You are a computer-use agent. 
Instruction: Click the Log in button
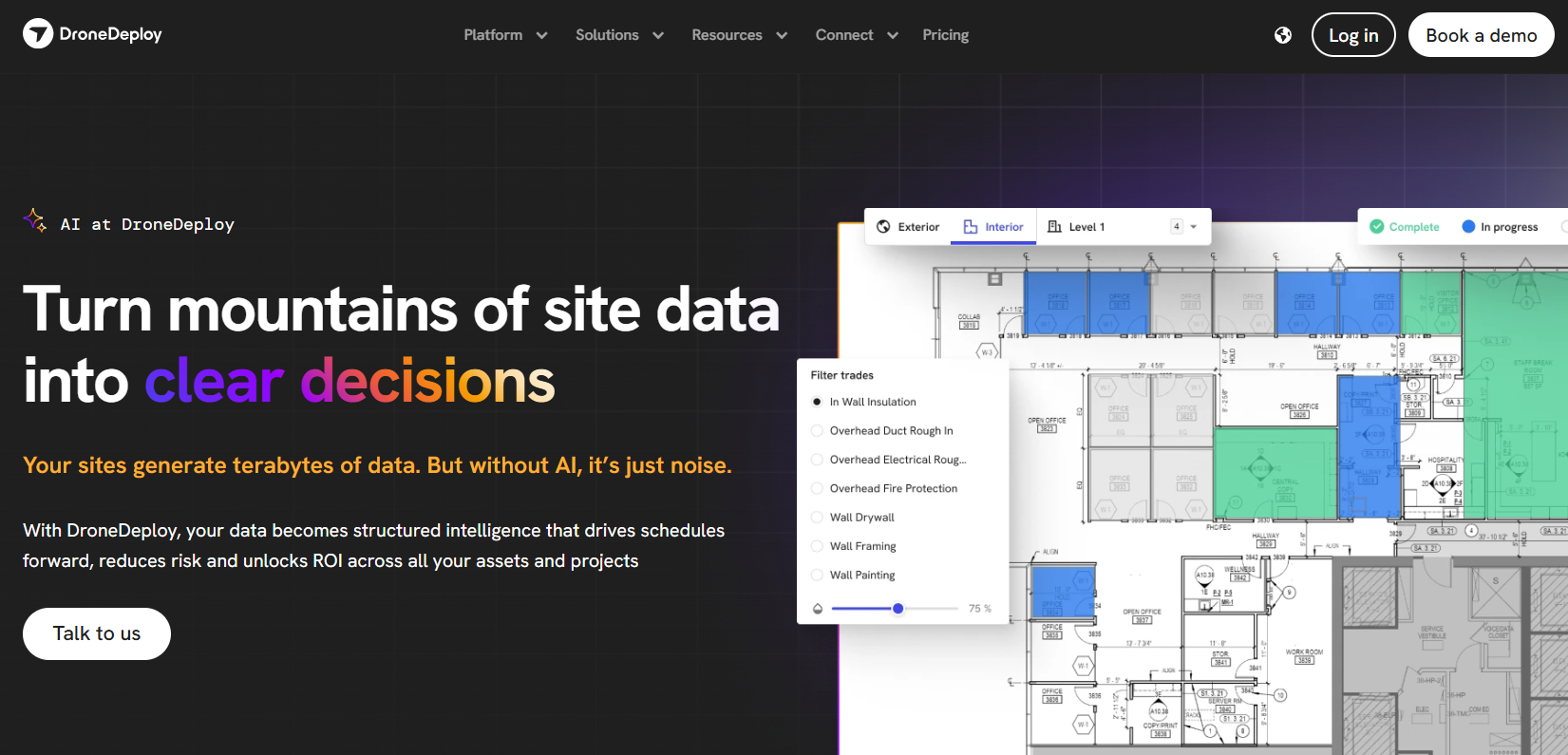pyautogui.click(x=1352, y=35)
